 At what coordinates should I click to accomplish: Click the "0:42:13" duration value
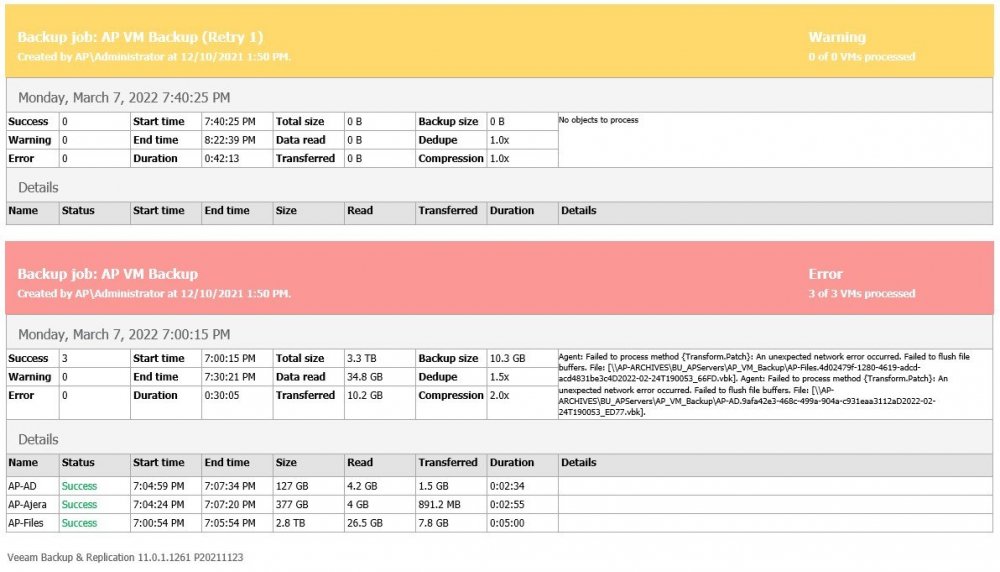coord(221,158)
